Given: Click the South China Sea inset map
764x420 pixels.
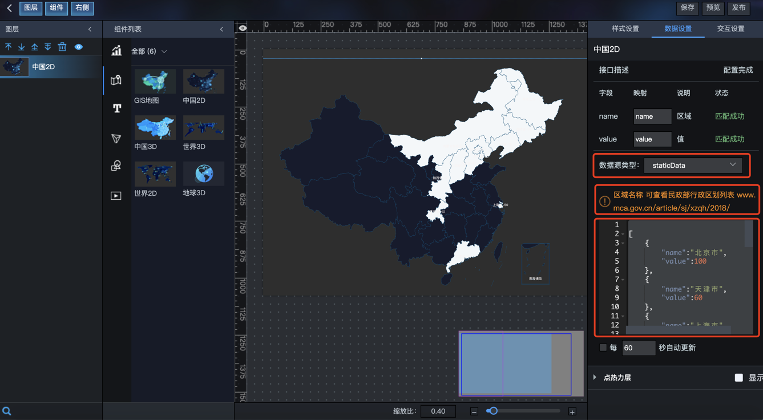Looking at the screenshot, I should pos(535,264).
